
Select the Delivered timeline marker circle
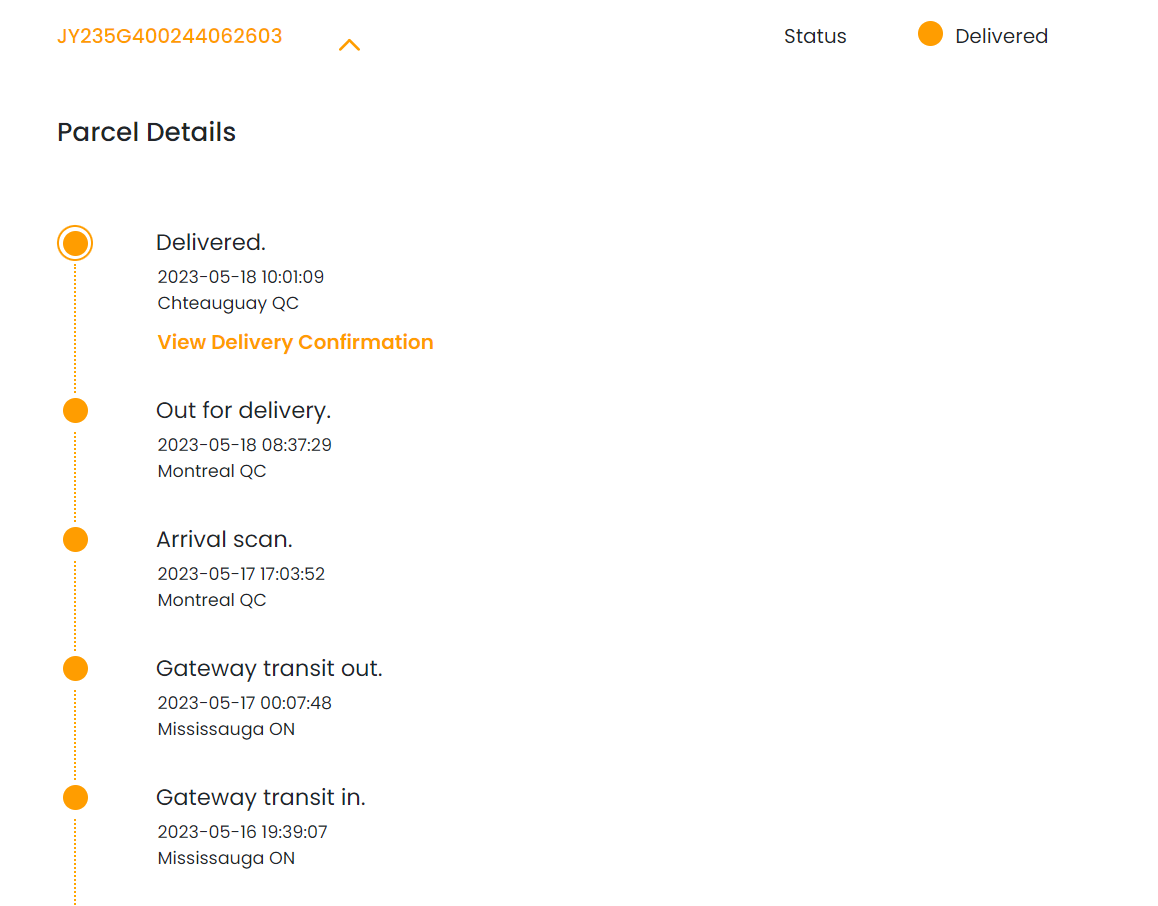75,243
